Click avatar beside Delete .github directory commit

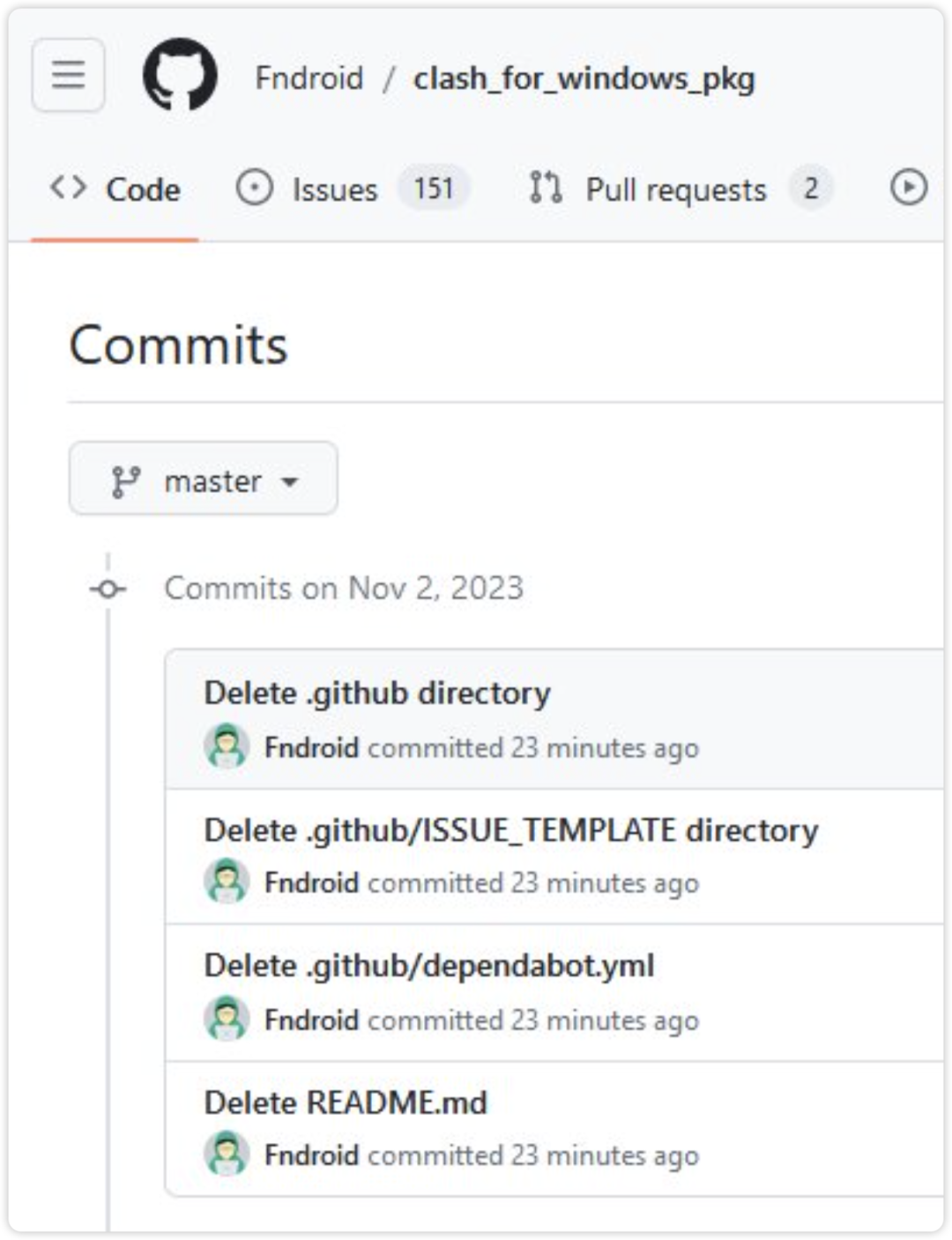[x=227, y=746]
